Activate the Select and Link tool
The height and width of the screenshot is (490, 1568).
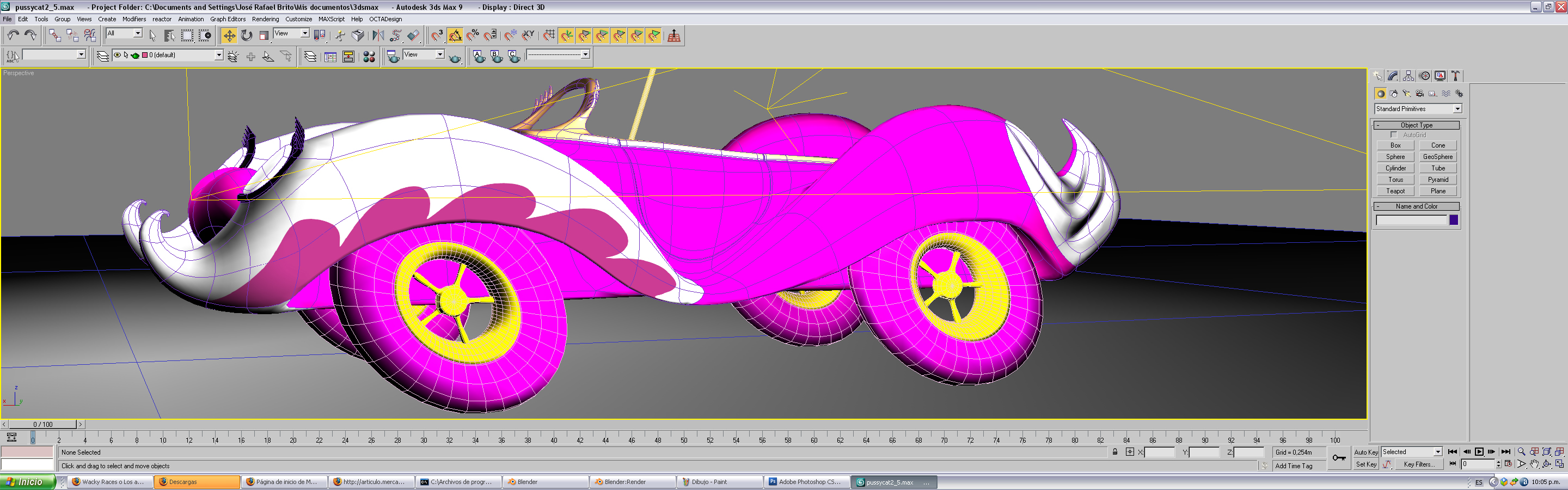click(x=55, y=35)
